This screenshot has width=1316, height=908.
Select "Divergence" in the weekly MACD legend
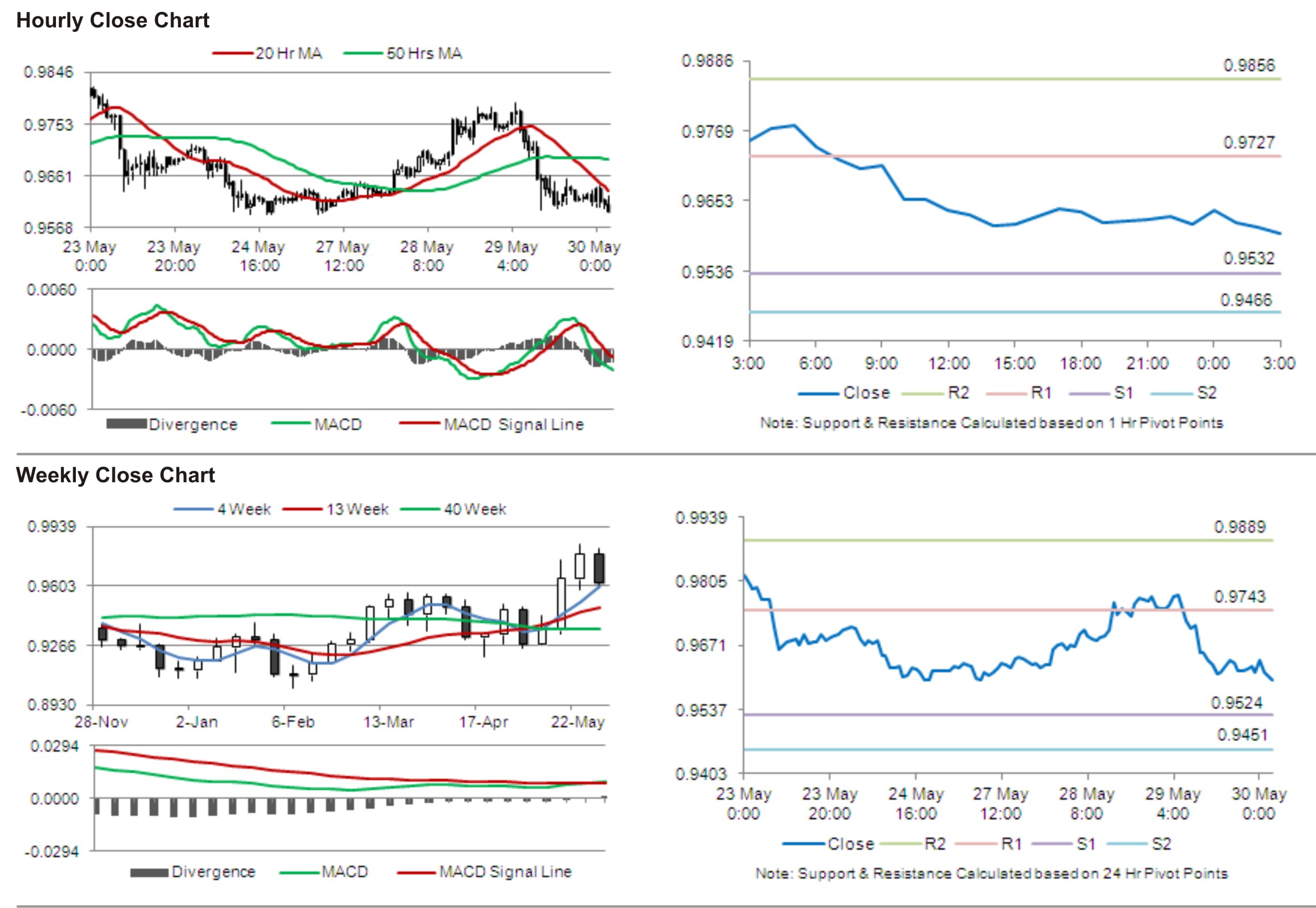pos(213,872)
